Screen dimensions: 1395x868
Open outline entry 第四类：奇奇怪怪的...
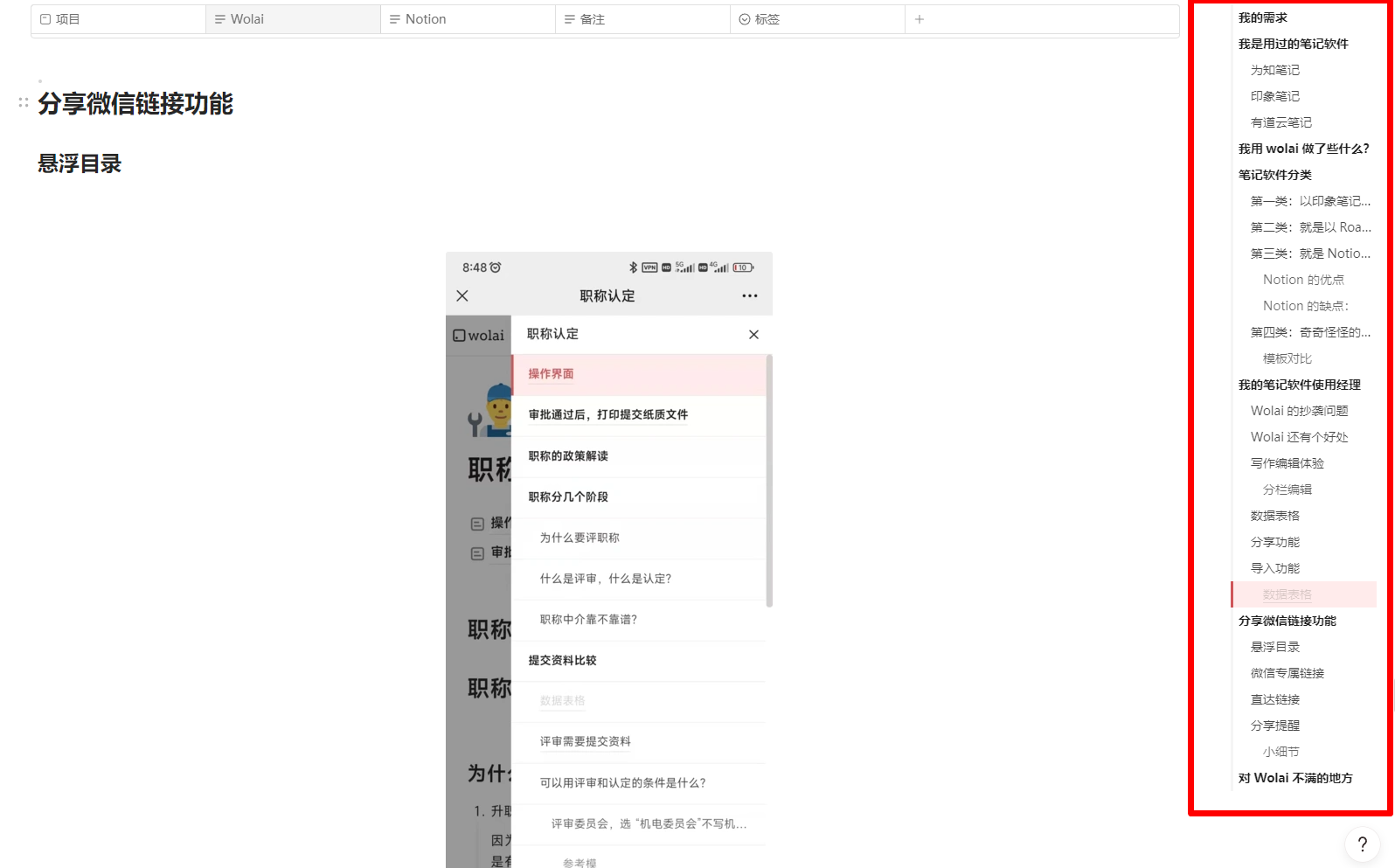click(1310, 332)
